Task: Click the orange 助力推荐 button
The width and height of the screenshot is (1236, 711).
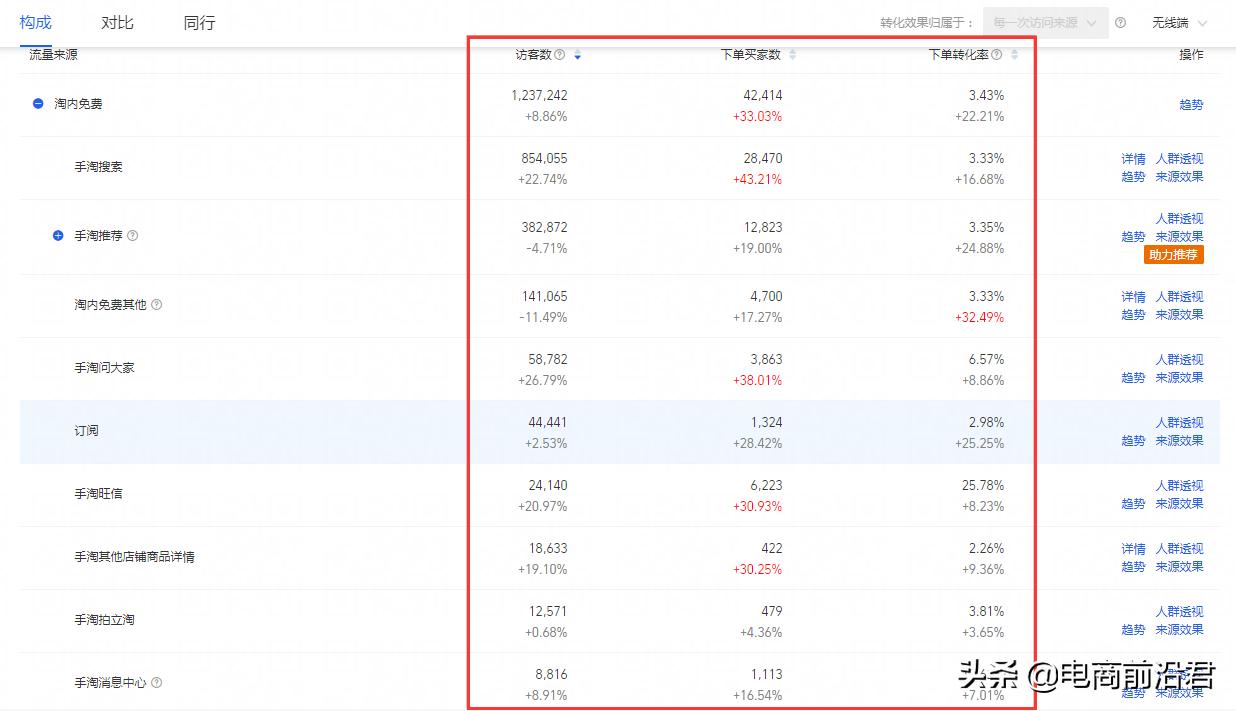Action: 1173,255
